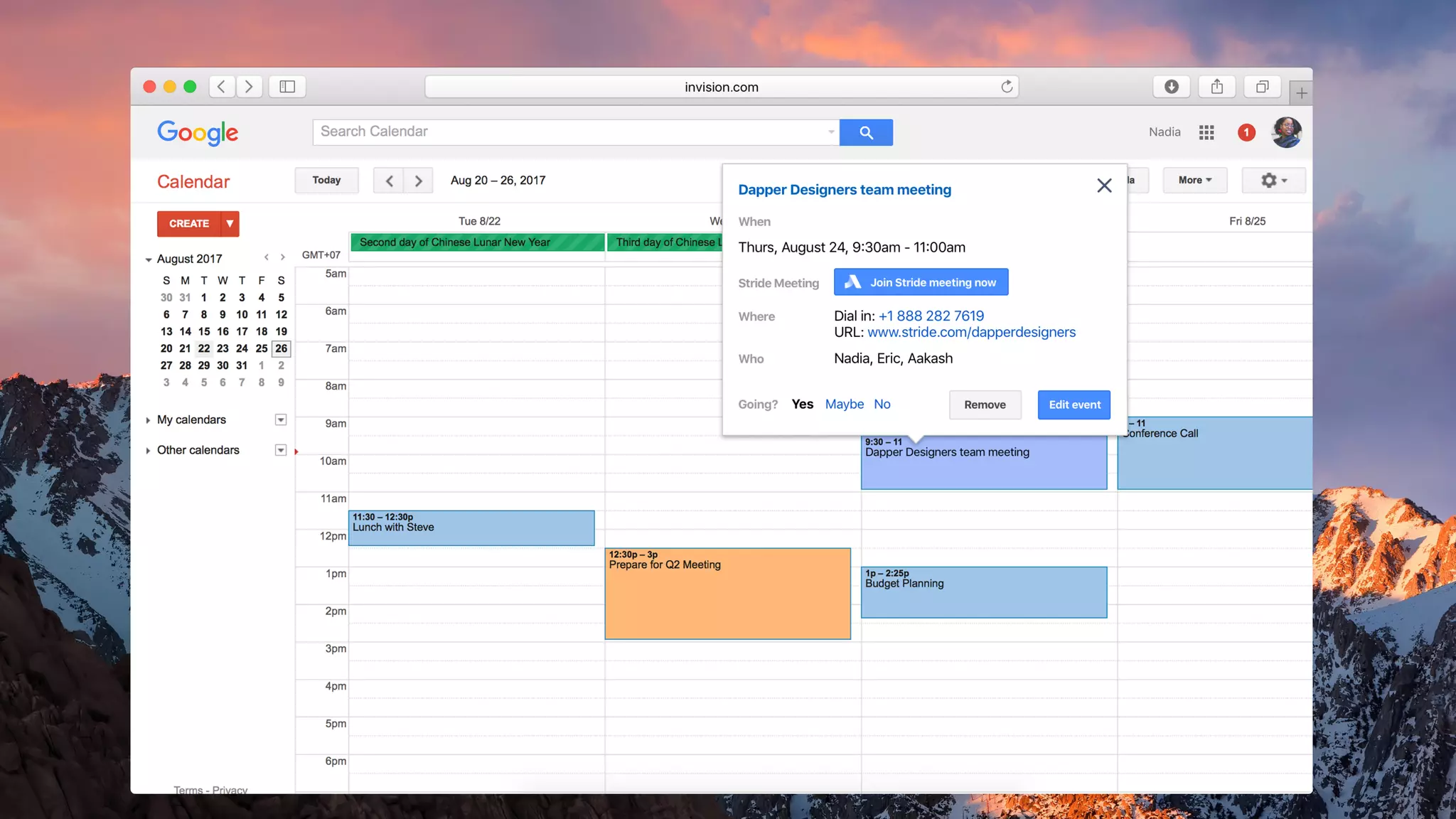Click the Edit event button
Viewport: 1456px width, 819px height.
click(x=1074, y=405)
